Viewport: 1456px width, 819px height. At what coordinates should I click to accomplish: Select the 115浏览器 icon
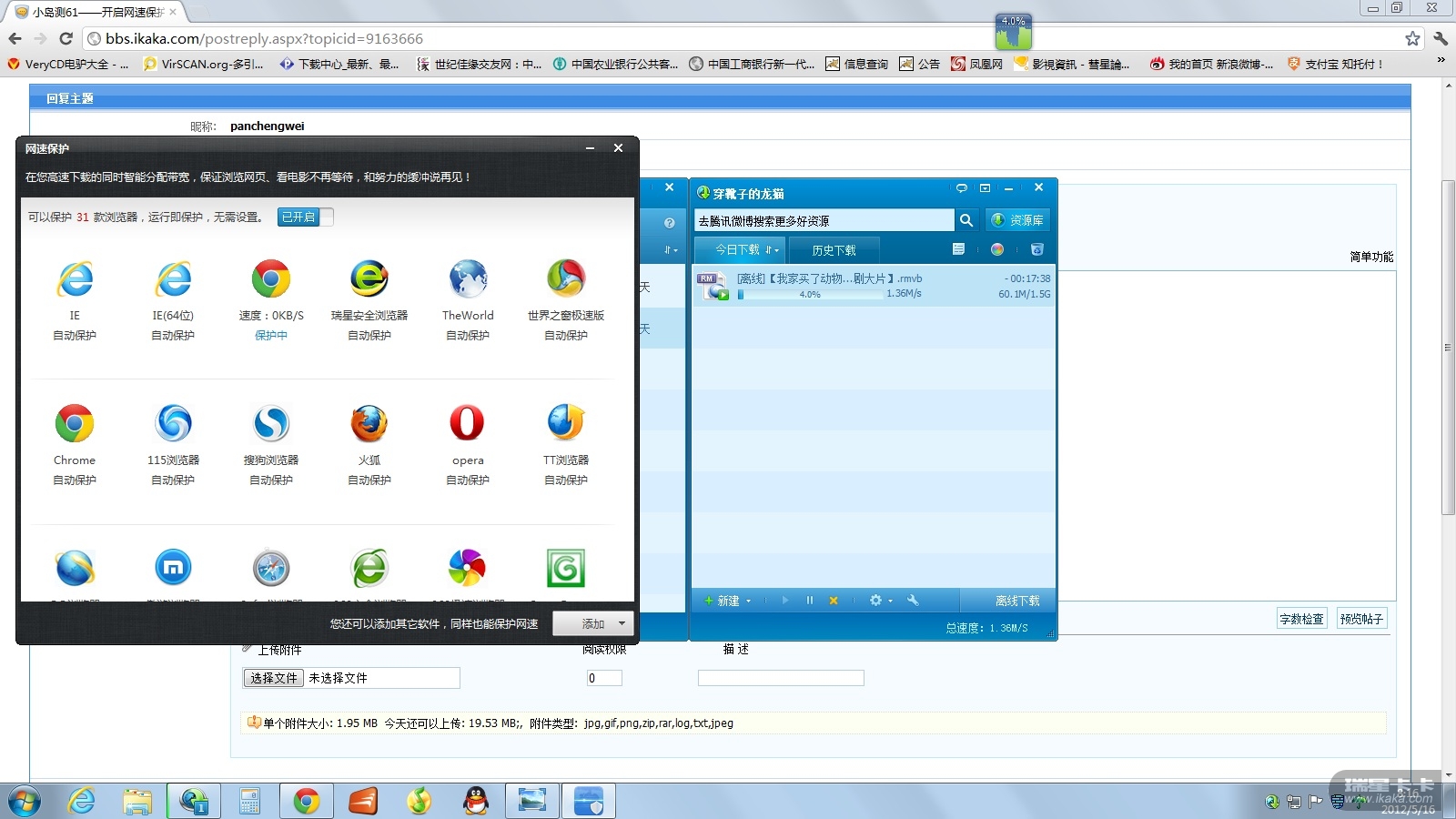click(173, 423)
